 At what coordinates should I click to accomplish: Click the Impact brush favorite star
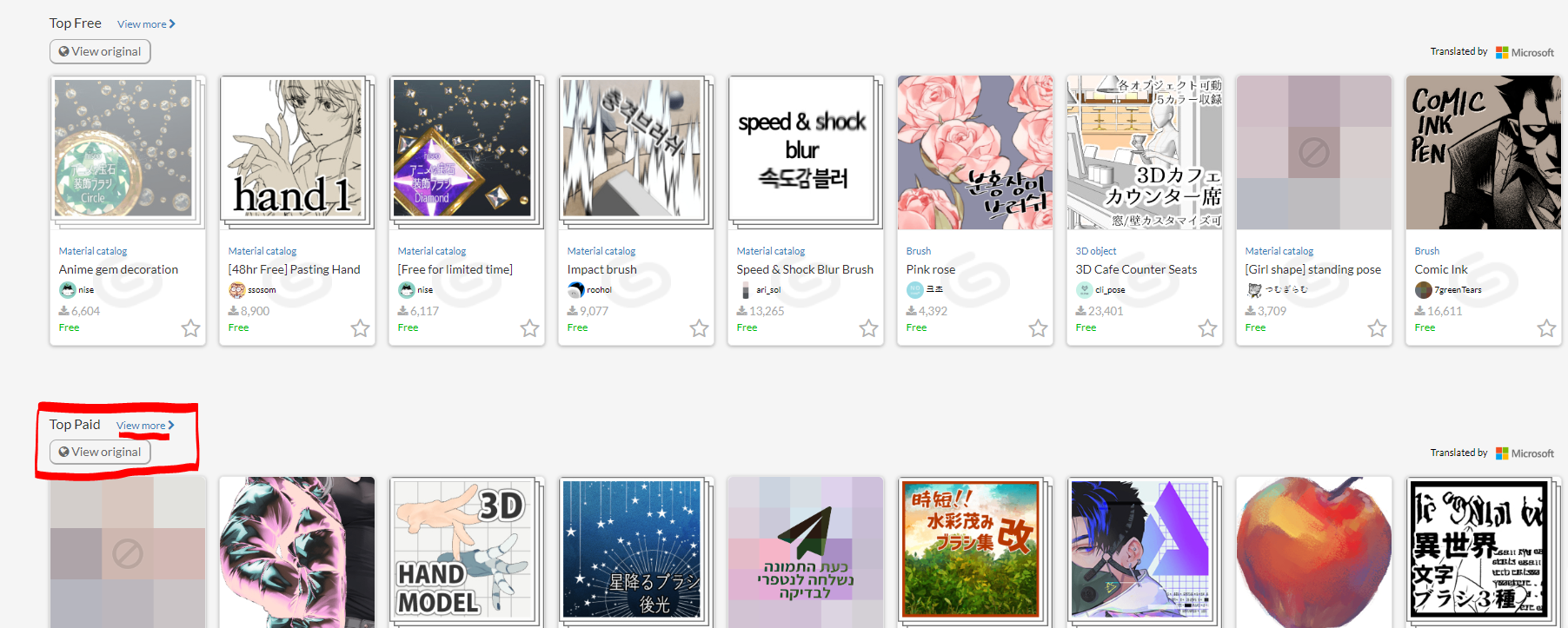click(x=699, y=328)
